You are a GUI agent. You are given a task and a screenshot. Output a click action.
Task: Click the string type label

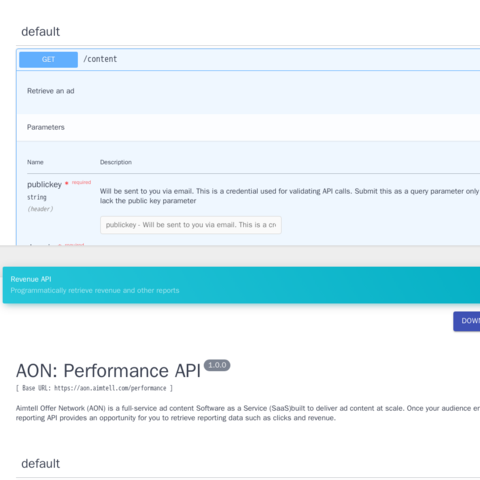point(37,197)
